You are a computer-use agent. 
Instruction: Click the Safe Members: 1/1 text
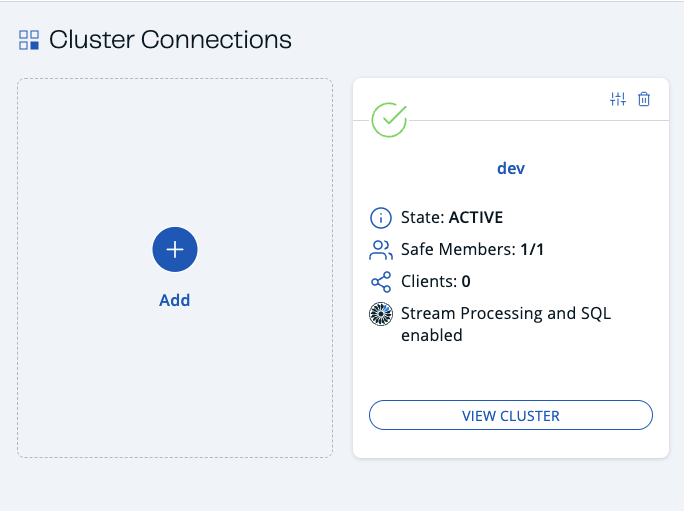472,249
